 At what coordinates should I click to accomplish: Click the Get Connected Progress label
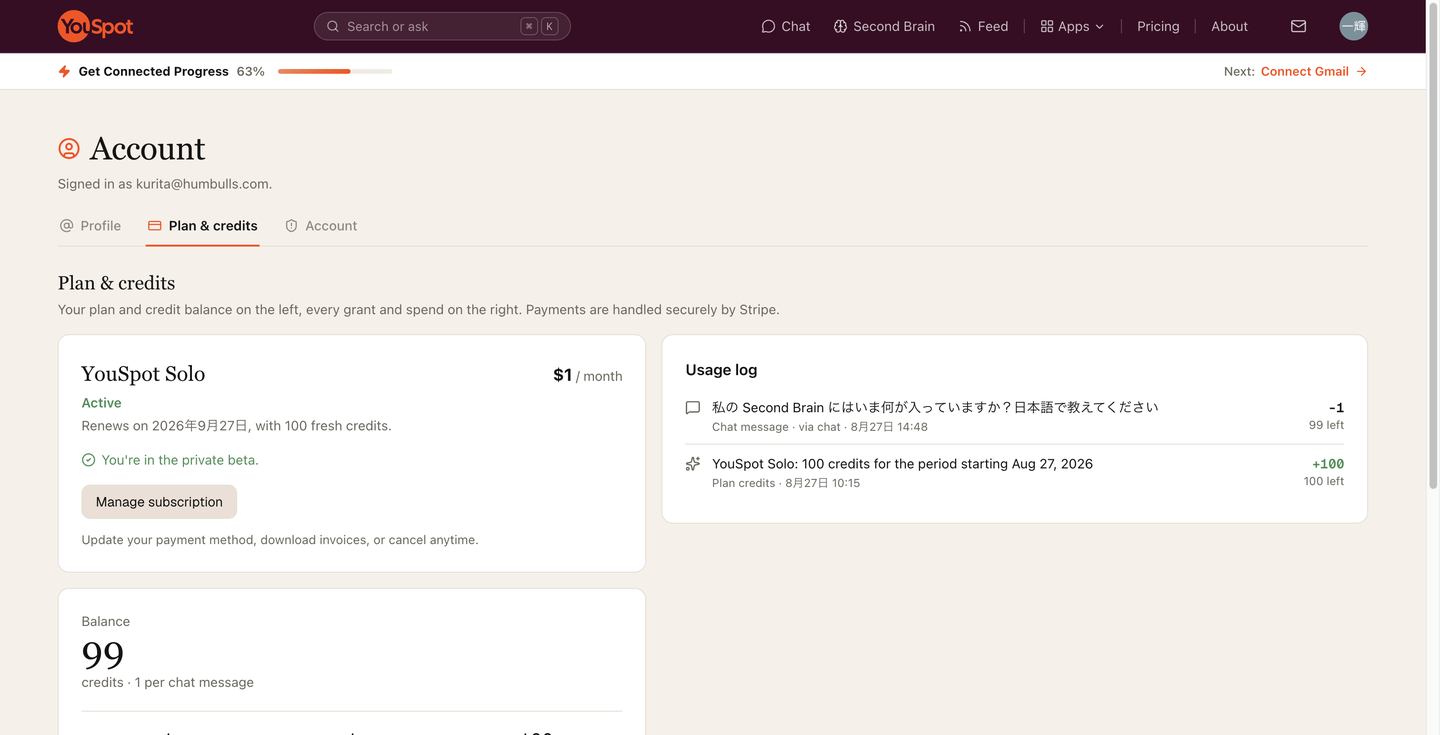click(153, 71)
